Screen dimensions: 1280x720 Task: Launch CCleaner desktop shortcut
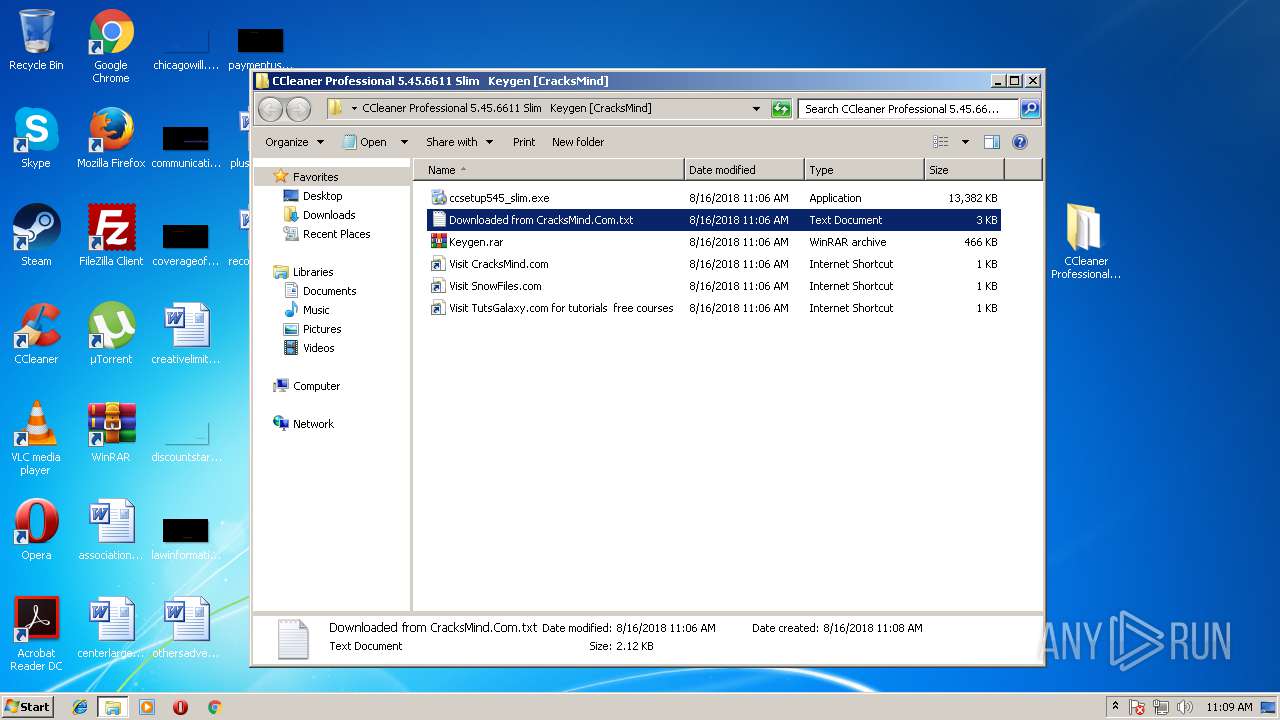pyautogui.click(x=36, y=334)
